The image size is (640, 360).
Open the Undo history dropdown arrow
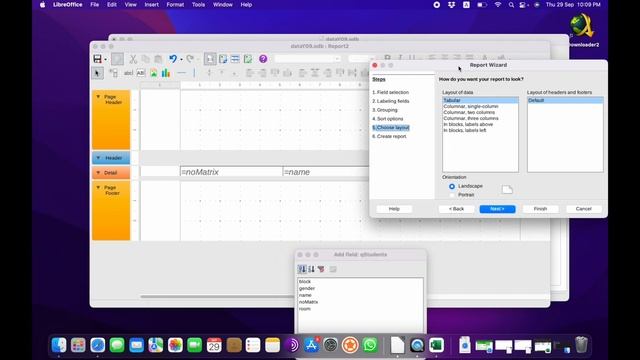[181, 59]
